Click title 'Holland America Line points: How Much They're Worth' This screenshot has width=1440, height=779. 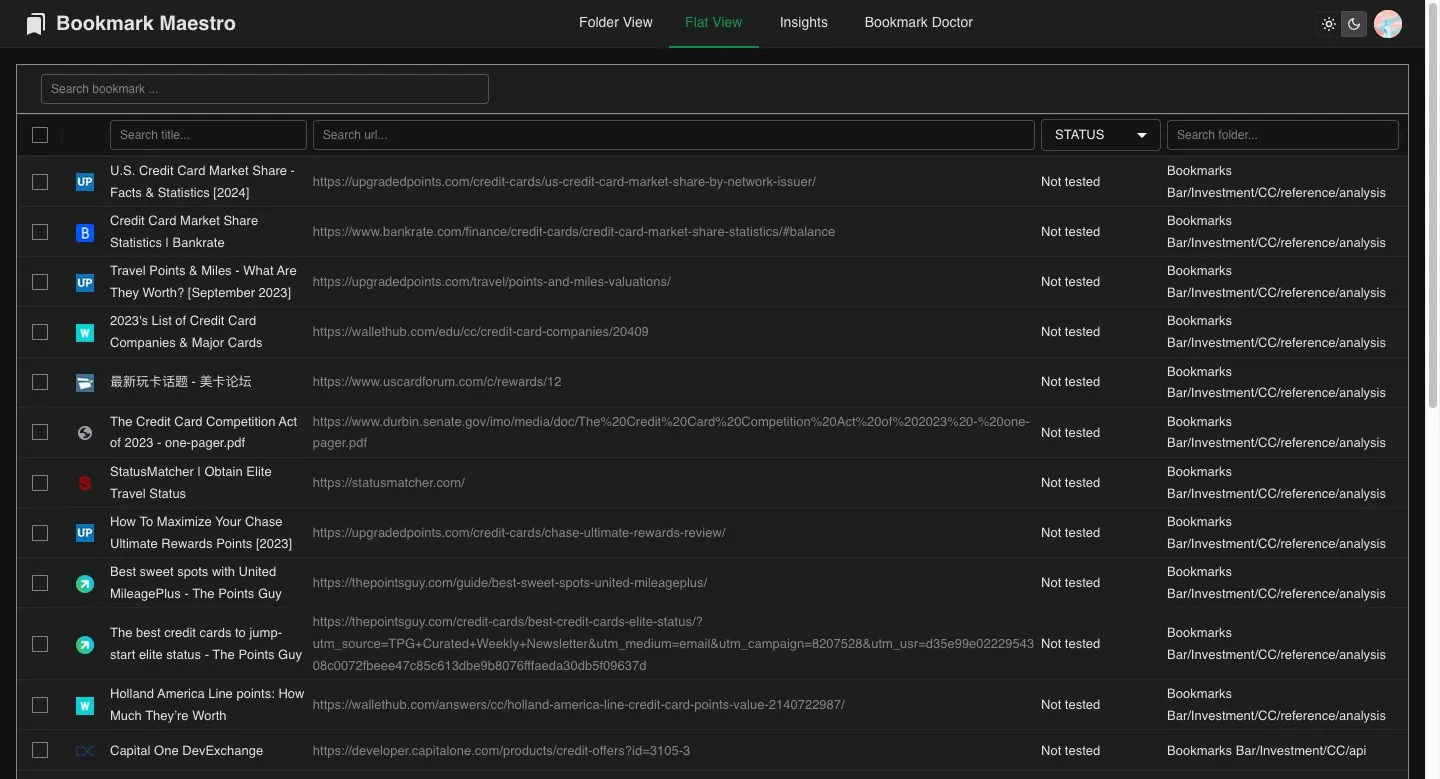207,705
